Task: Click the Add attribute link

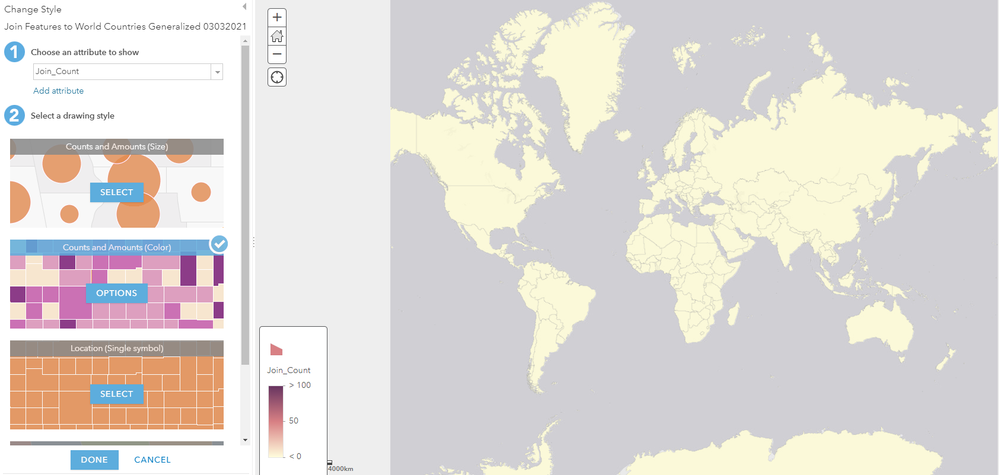Action: [59, 91]
